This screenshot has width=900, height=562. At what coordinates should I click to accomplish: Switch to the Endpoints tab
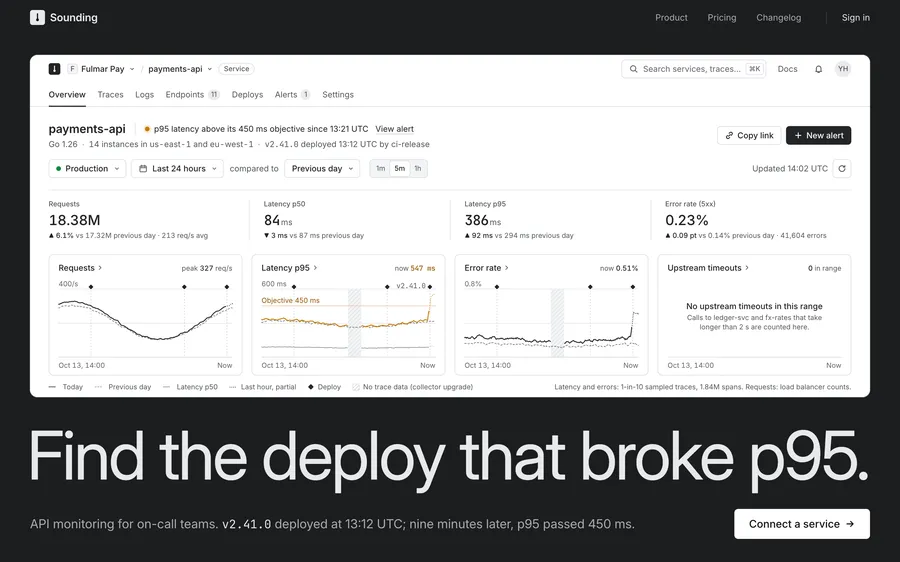[192, 95]
